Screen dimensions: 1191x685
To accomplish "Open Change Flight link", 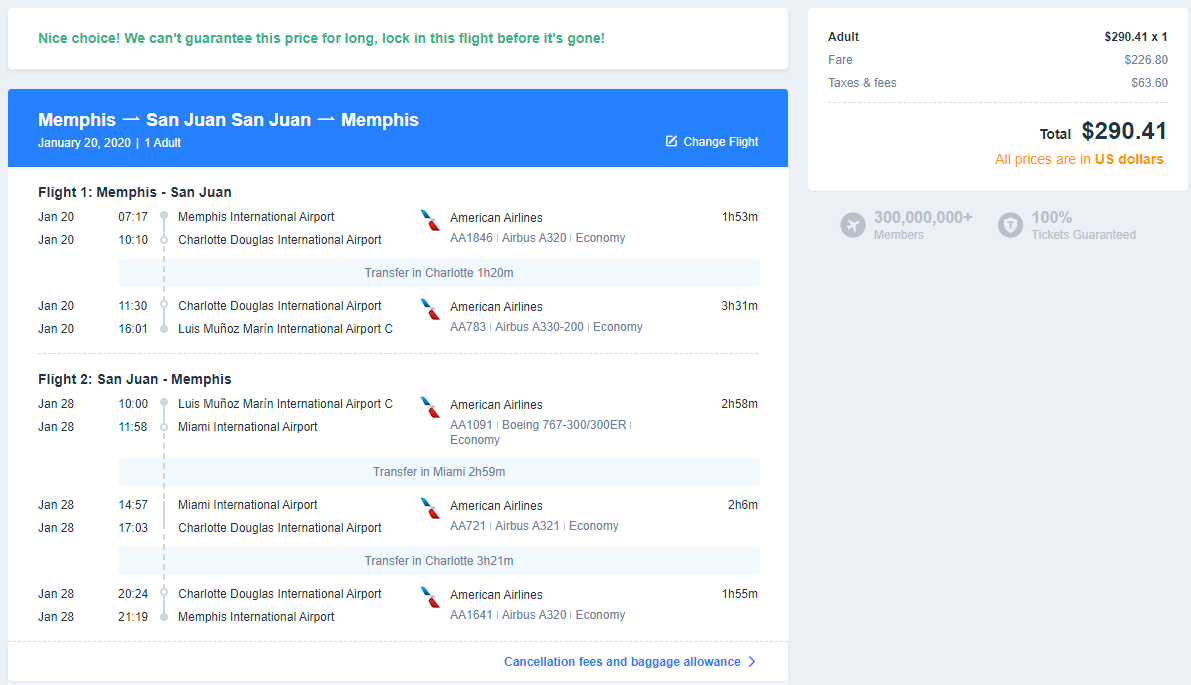I will (712, 141).
